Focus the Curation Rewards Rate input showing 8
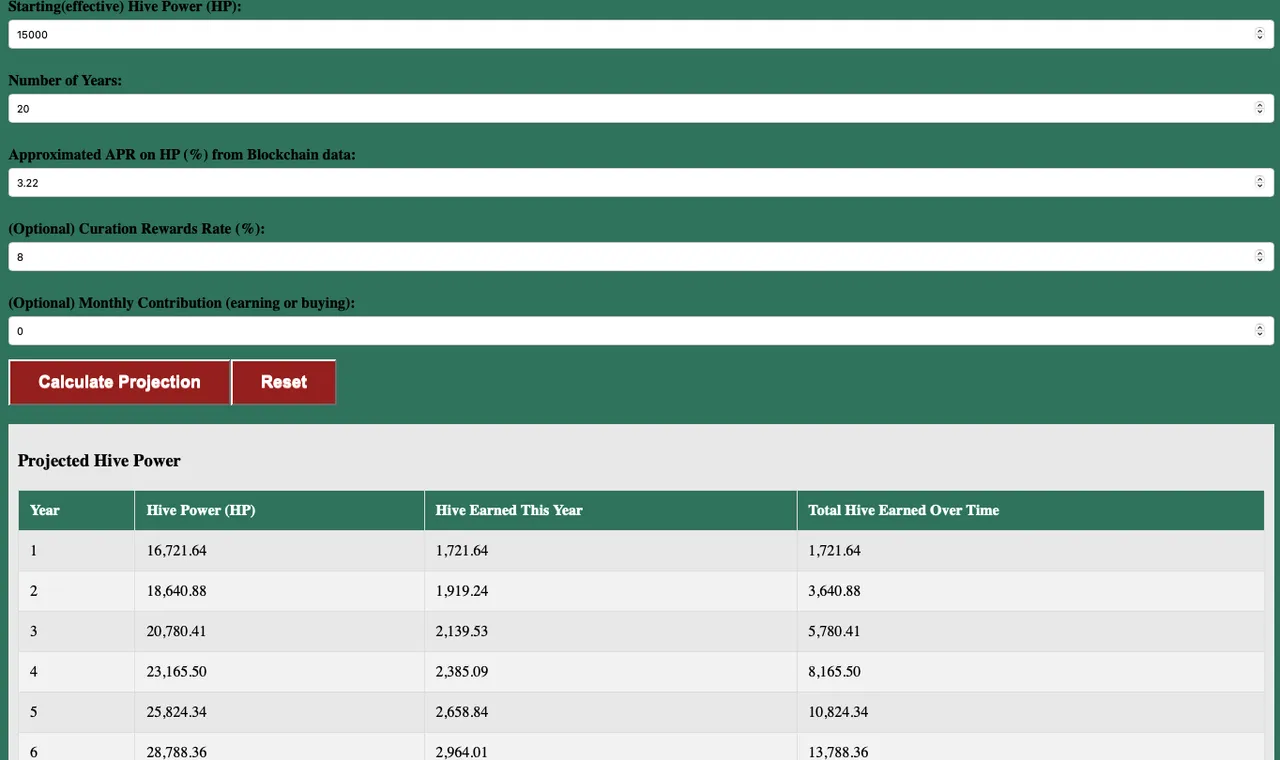Screen dimensions: 1280x760 pyautogui.click(x=641, y=257)
